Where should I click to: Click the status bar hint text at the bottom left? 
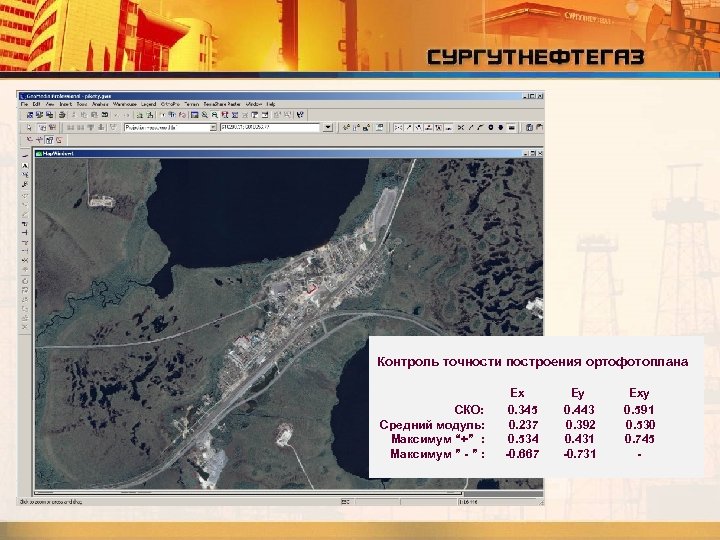click(51, 502)
